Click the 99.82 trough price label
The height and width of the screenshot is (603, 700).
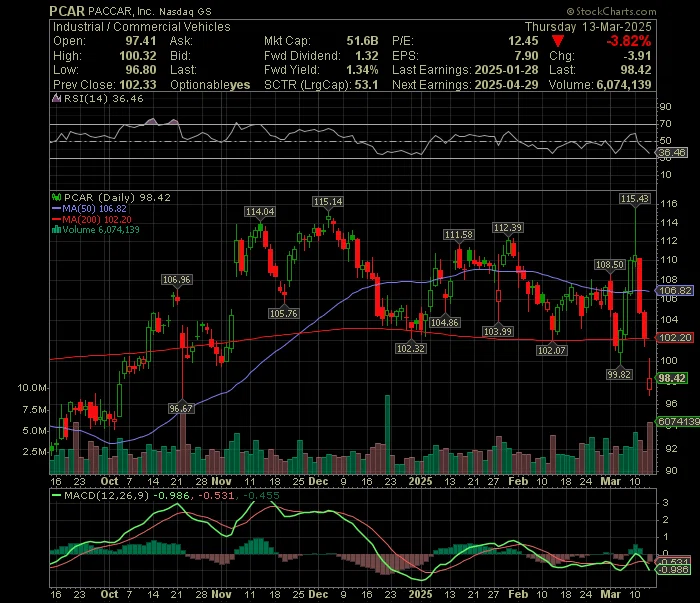coord(619,374)
